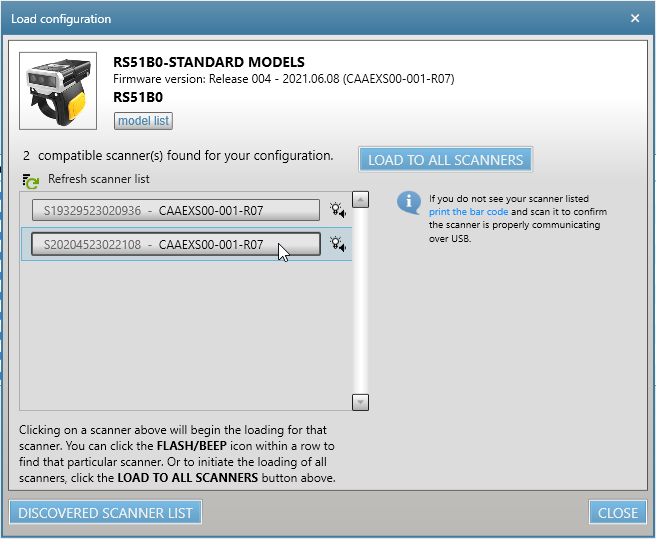656x539 pixels.
Task: Click the CLOSE button at the bottom
Action: 617,512
